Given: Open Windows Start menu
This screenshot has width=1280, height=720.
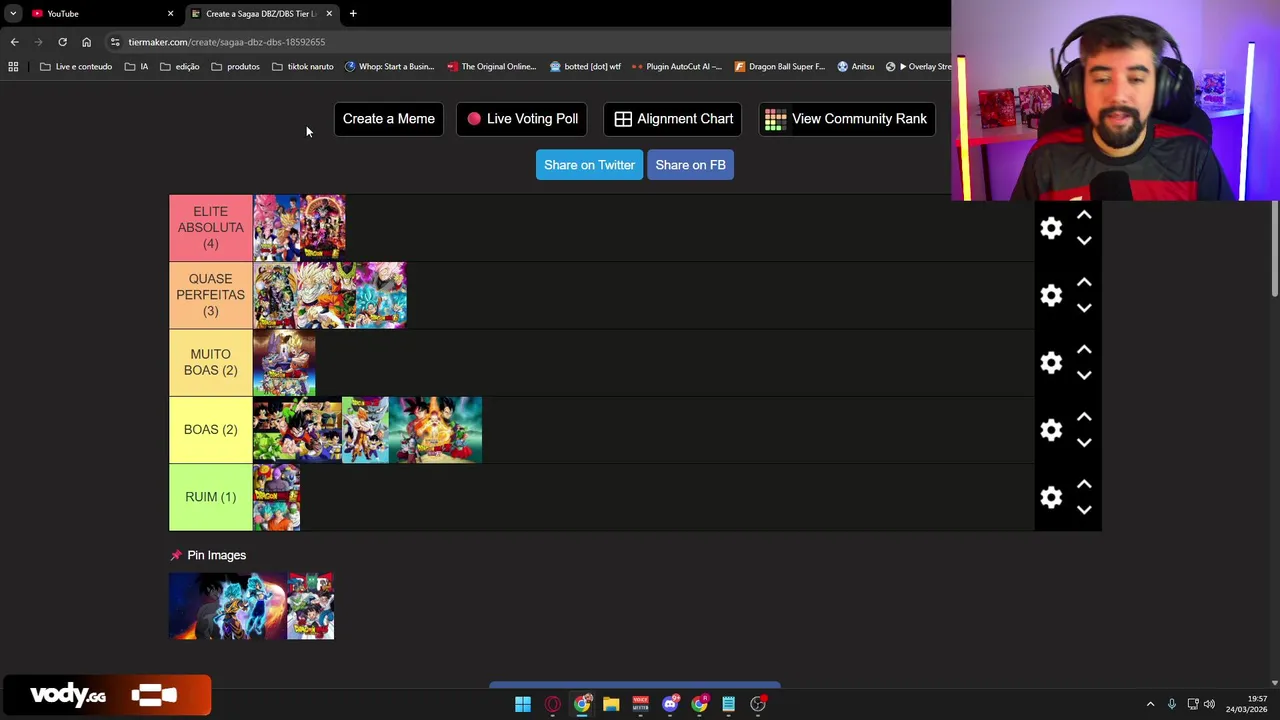Looking at the screenshot, I should [x=522, y=704].
